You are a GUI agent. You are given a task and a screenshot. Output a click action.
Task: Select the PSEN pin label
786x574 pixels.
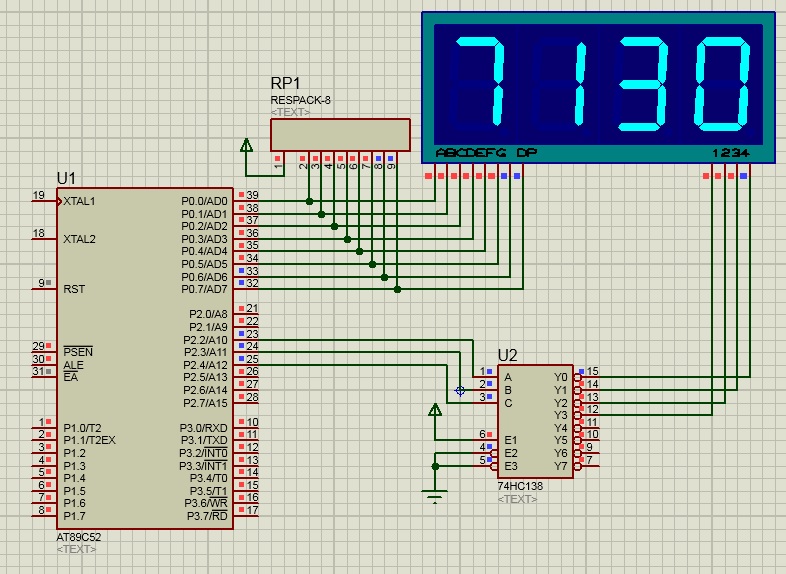(x=78, y=352)
